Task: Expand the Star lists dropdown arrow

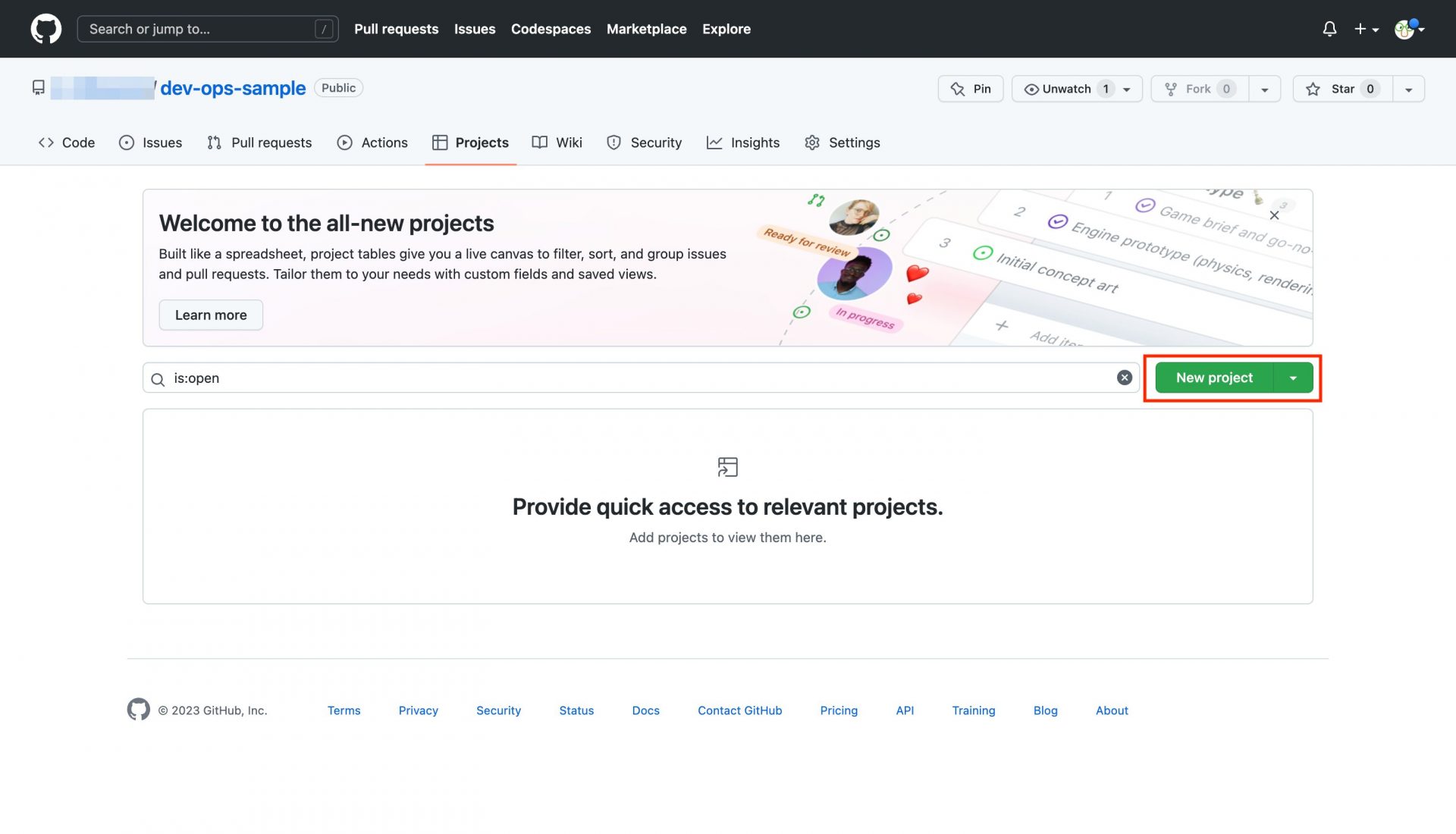Action: tap(1408, 89)
